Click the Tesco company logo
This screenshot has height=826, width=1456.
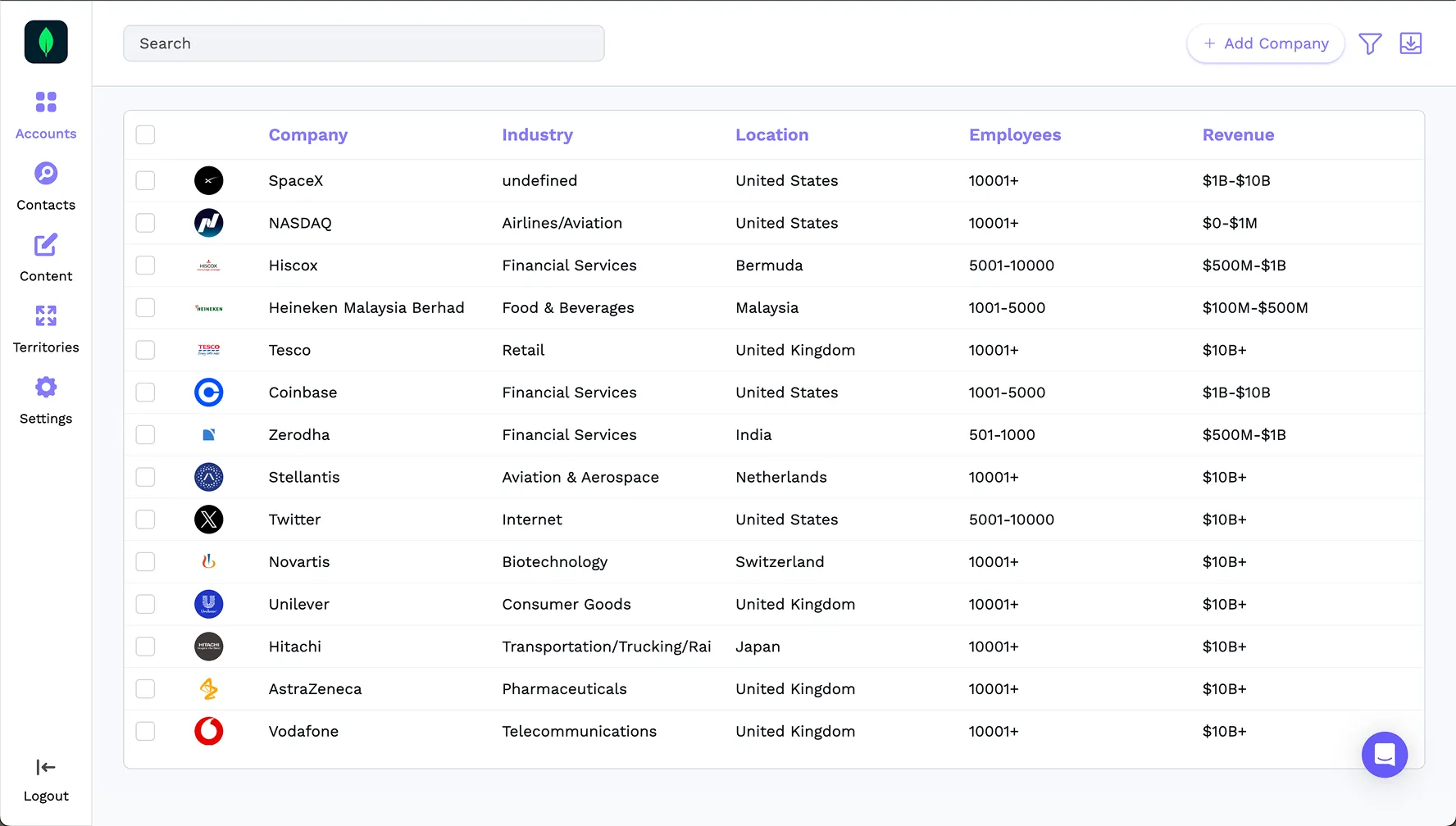[x=209, y=350]
